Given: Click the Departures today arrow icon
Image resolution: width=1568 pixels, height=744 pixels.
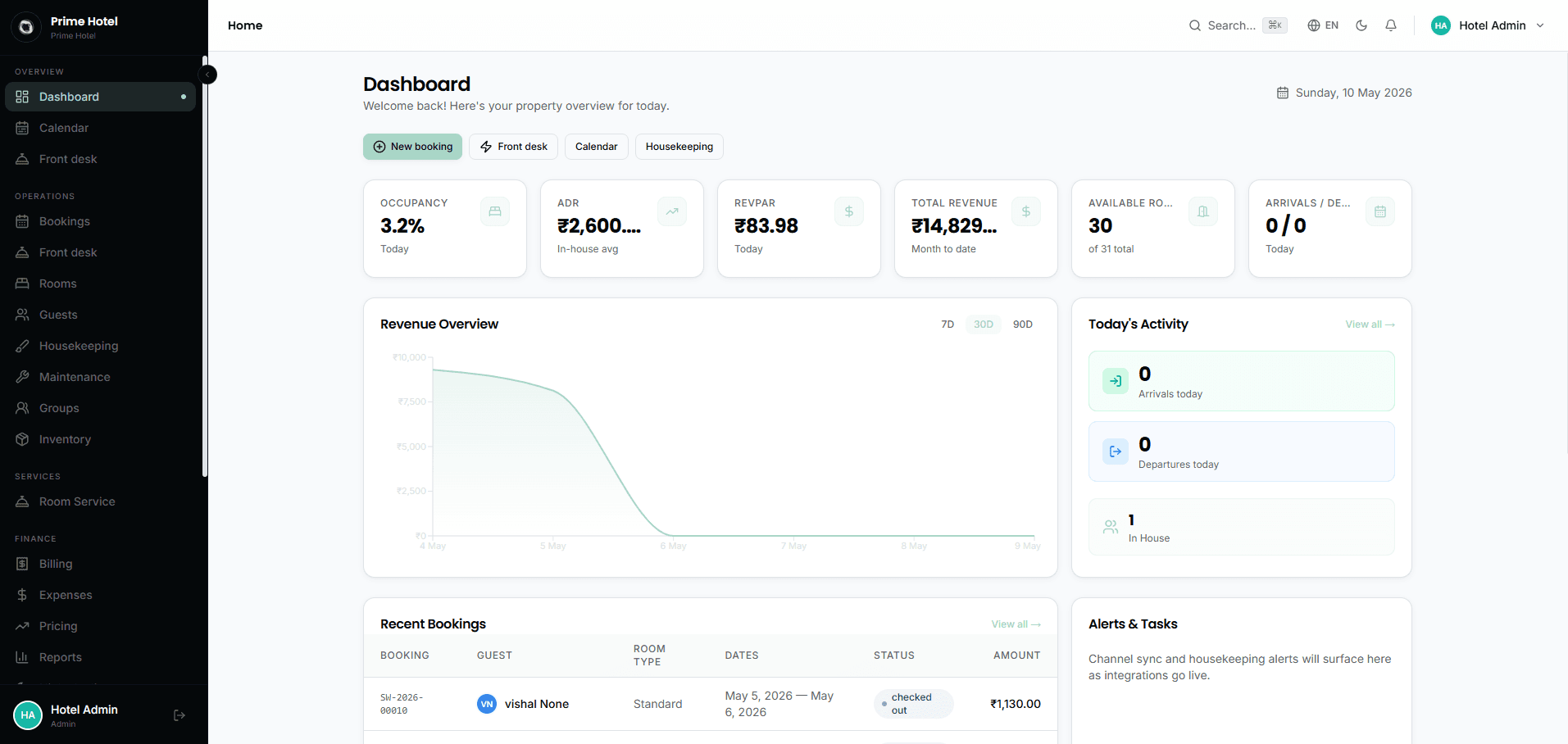Looking at the screenshot, I should tap(1116, 451).
